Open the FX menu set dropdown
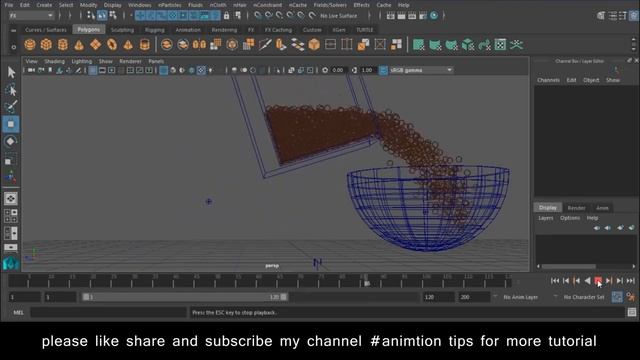Image resolution: width=640 pixels, height=360 pixels. (31, 16)
